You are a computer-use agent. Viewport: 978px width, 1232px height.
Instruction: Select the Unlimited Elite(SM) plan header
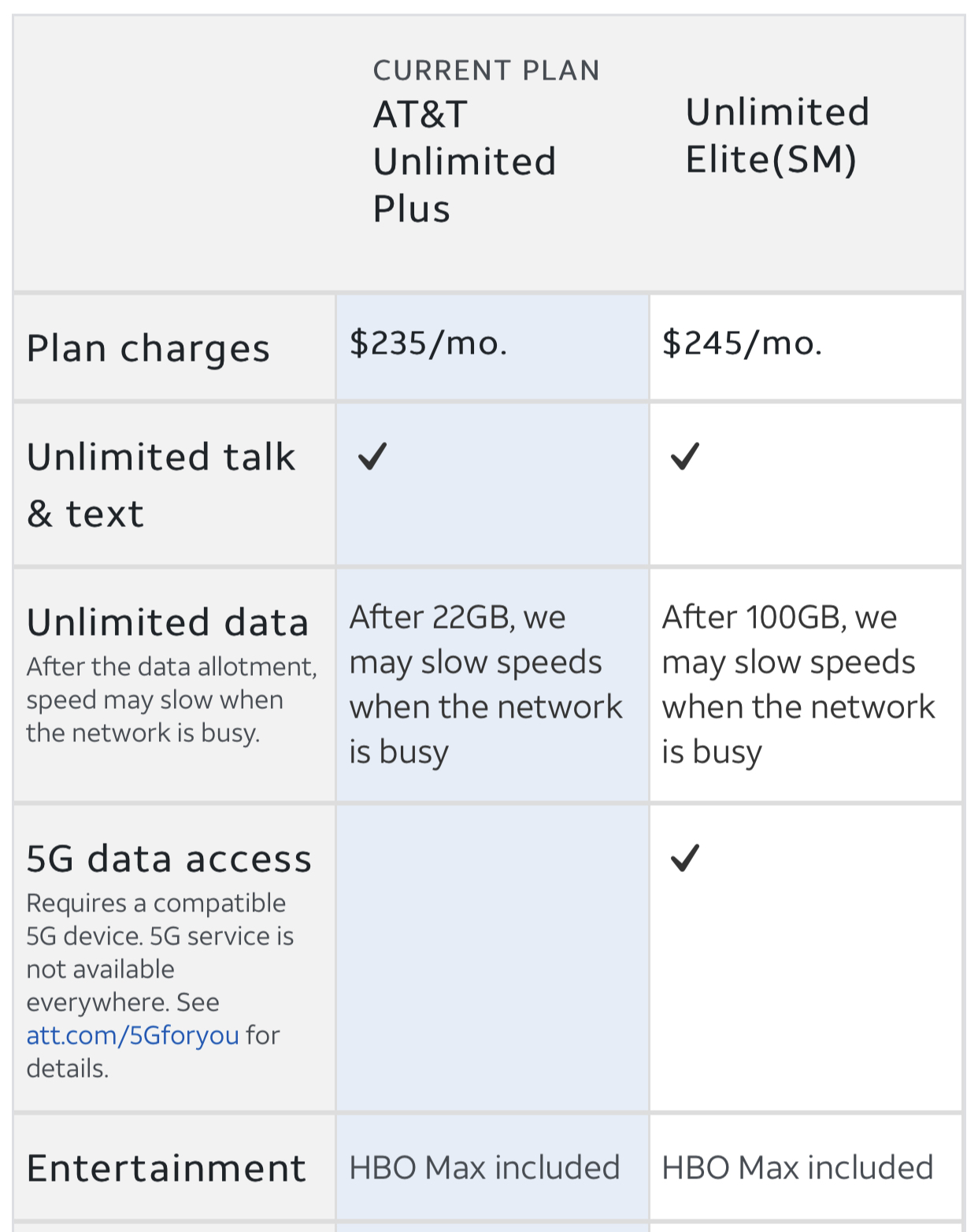tap(777, 135)
